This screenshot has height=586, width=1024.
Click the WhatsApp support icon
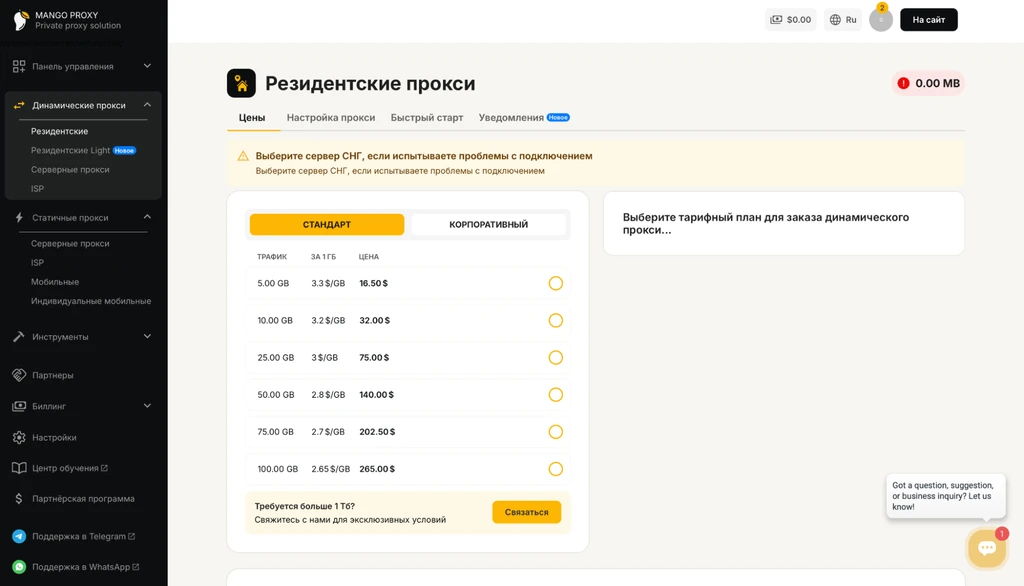click(19, 567)
